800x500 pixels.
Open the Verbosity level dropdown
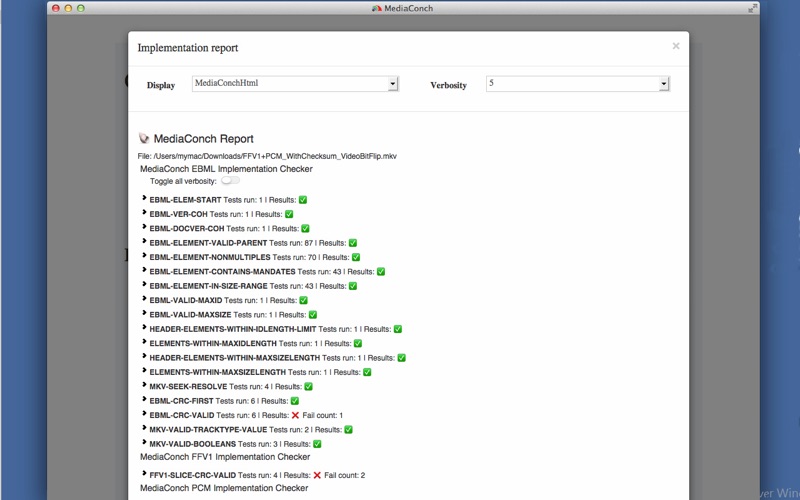578,84
